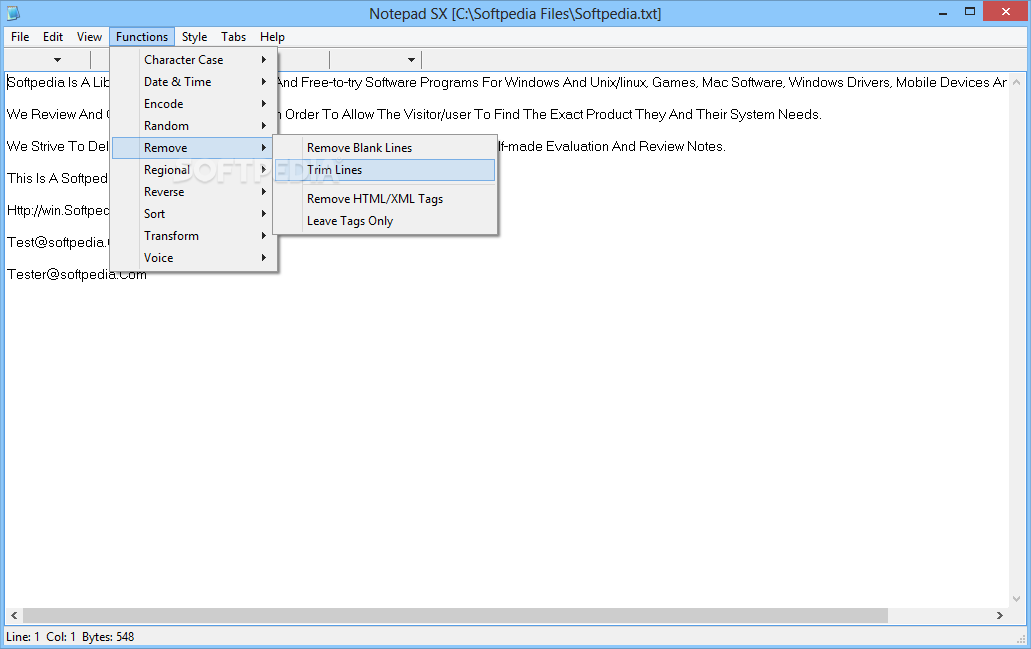Click the 'Col: 1' status bar entry

click(x=60, y=637)
